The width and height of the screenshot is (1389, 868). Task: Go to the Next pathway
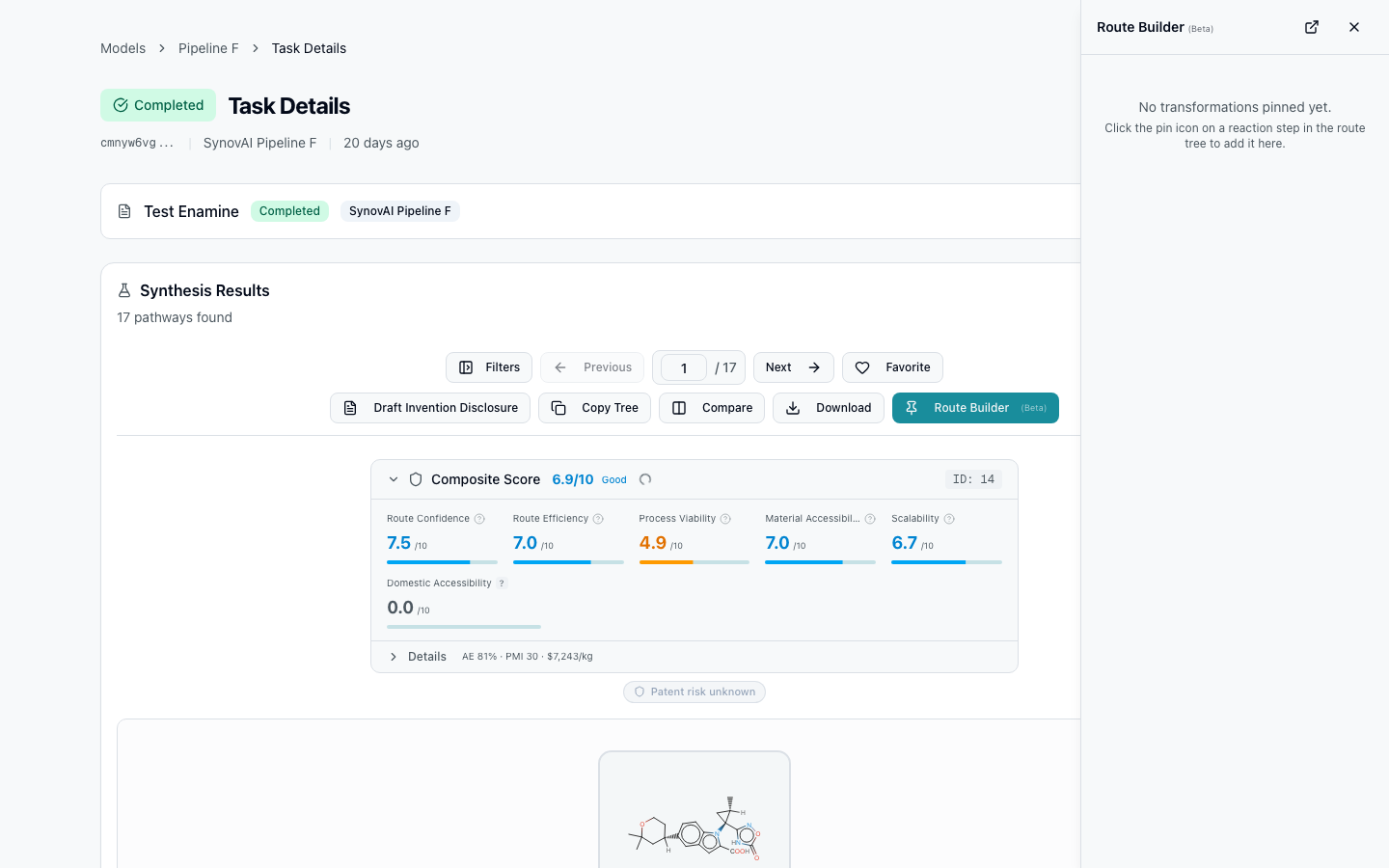tap(794, 367)
